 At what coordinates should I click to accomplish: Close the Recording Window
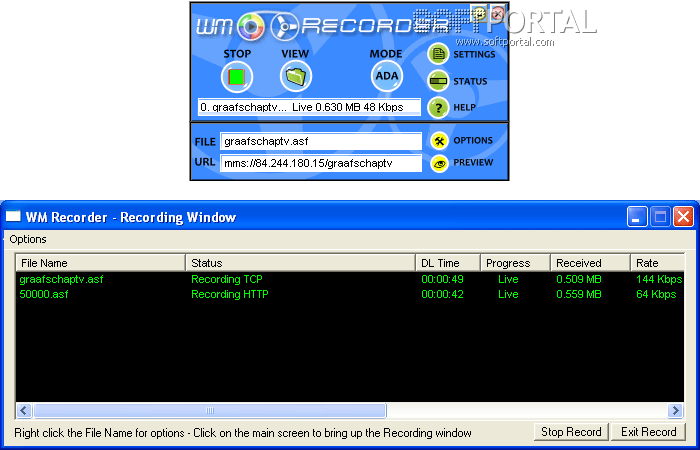683,217
